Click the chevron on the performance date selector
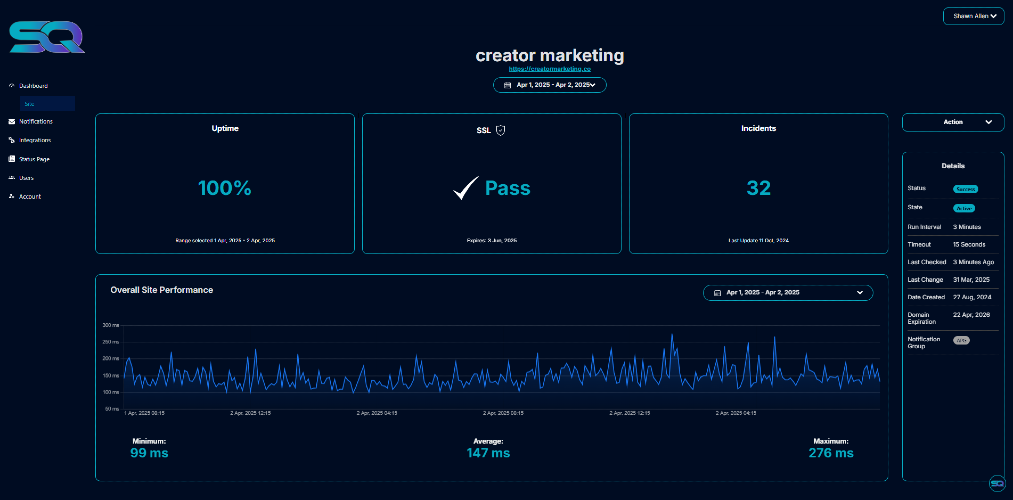The width and height of the screenshot is (1013, 500). click(x=860, y=293)
